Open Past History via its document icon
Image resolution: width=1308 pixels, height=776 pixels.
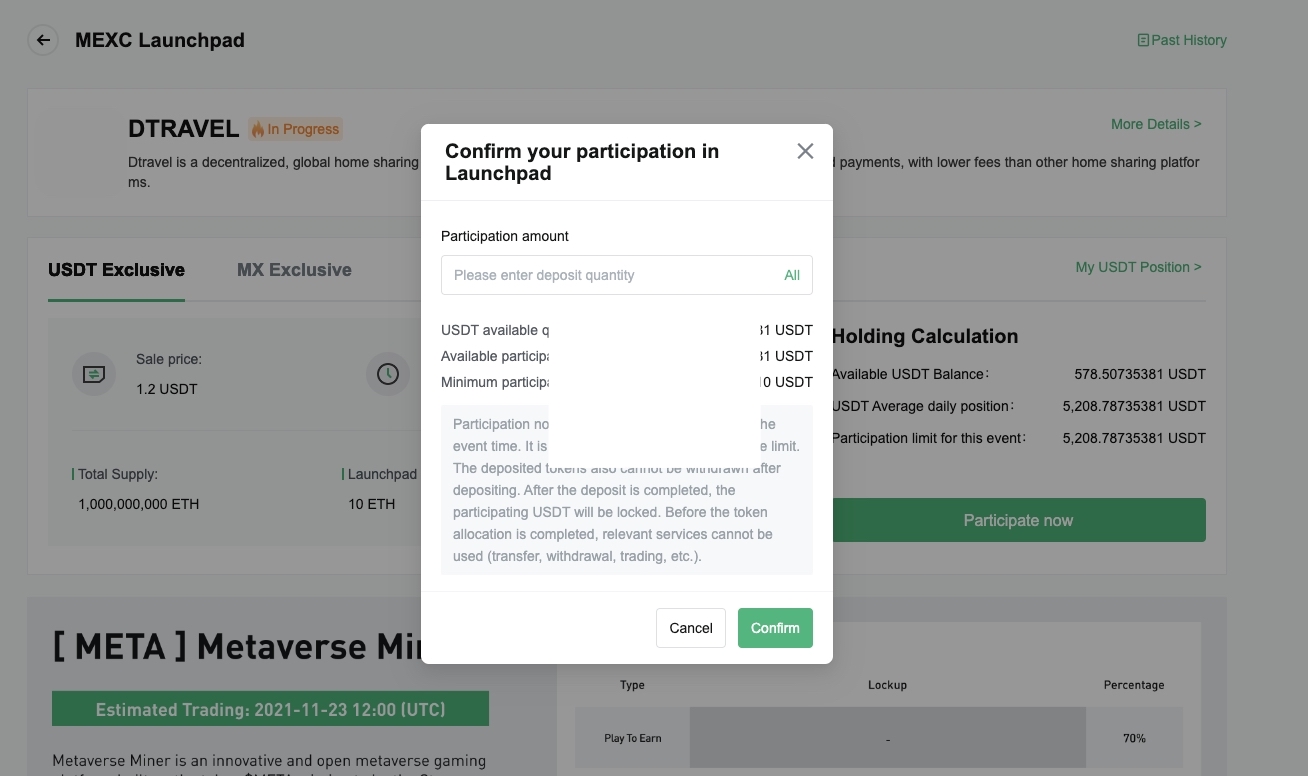pos(1143,40)
